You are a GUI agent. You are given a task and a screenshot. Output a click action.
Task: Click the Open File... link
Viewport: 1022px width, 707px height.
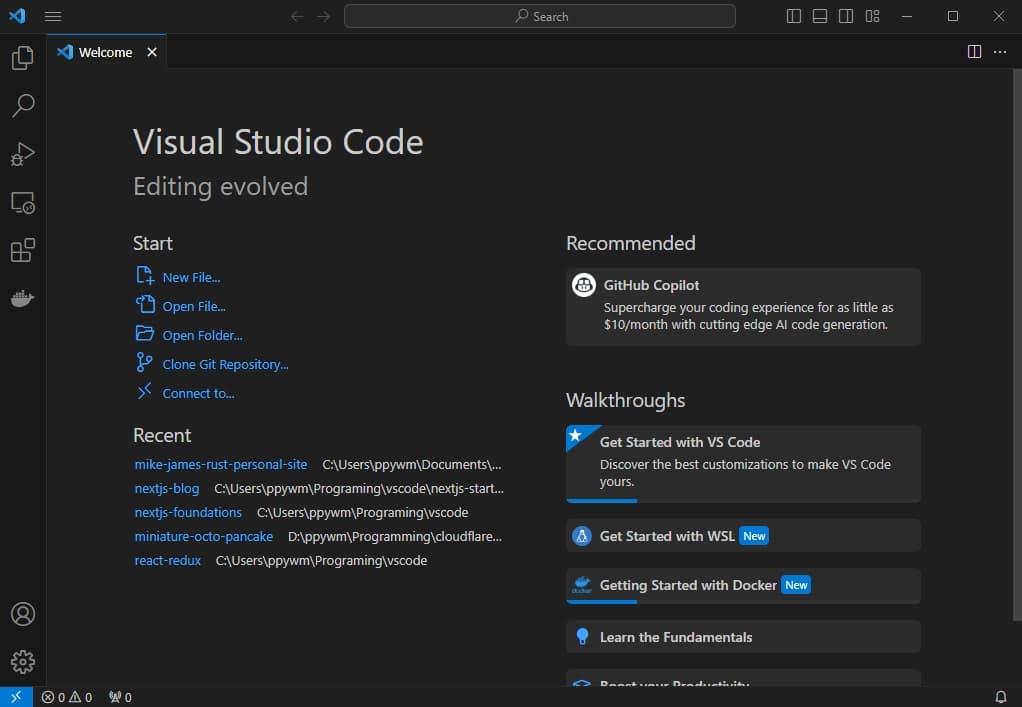click(194, 306)
